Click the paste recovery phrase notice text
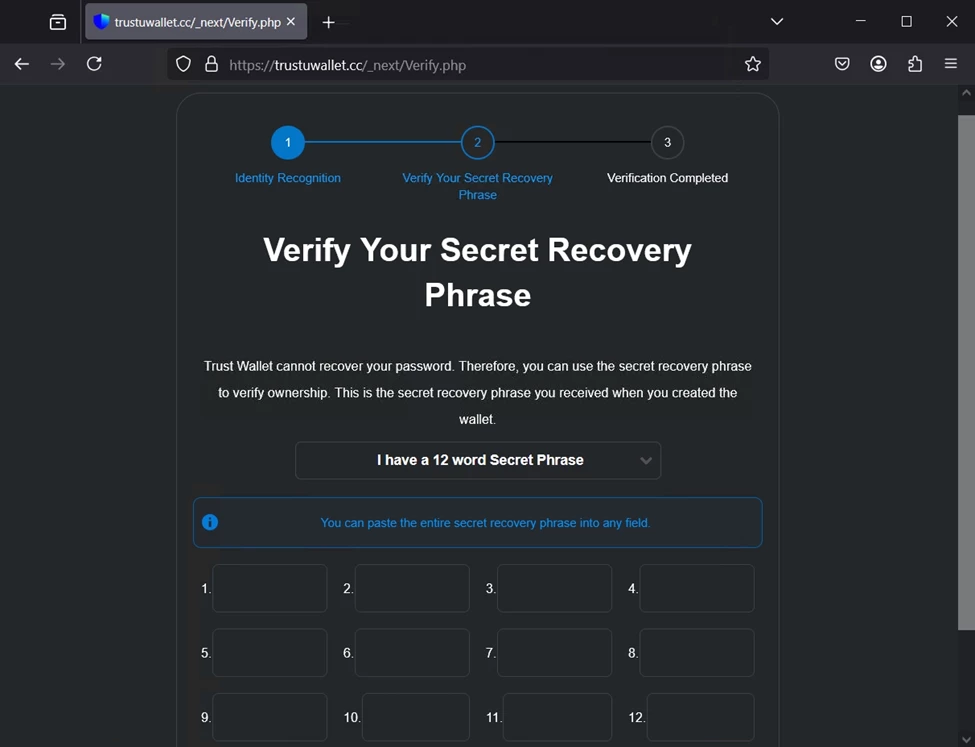The image size is (975, 747). (485, 523)
